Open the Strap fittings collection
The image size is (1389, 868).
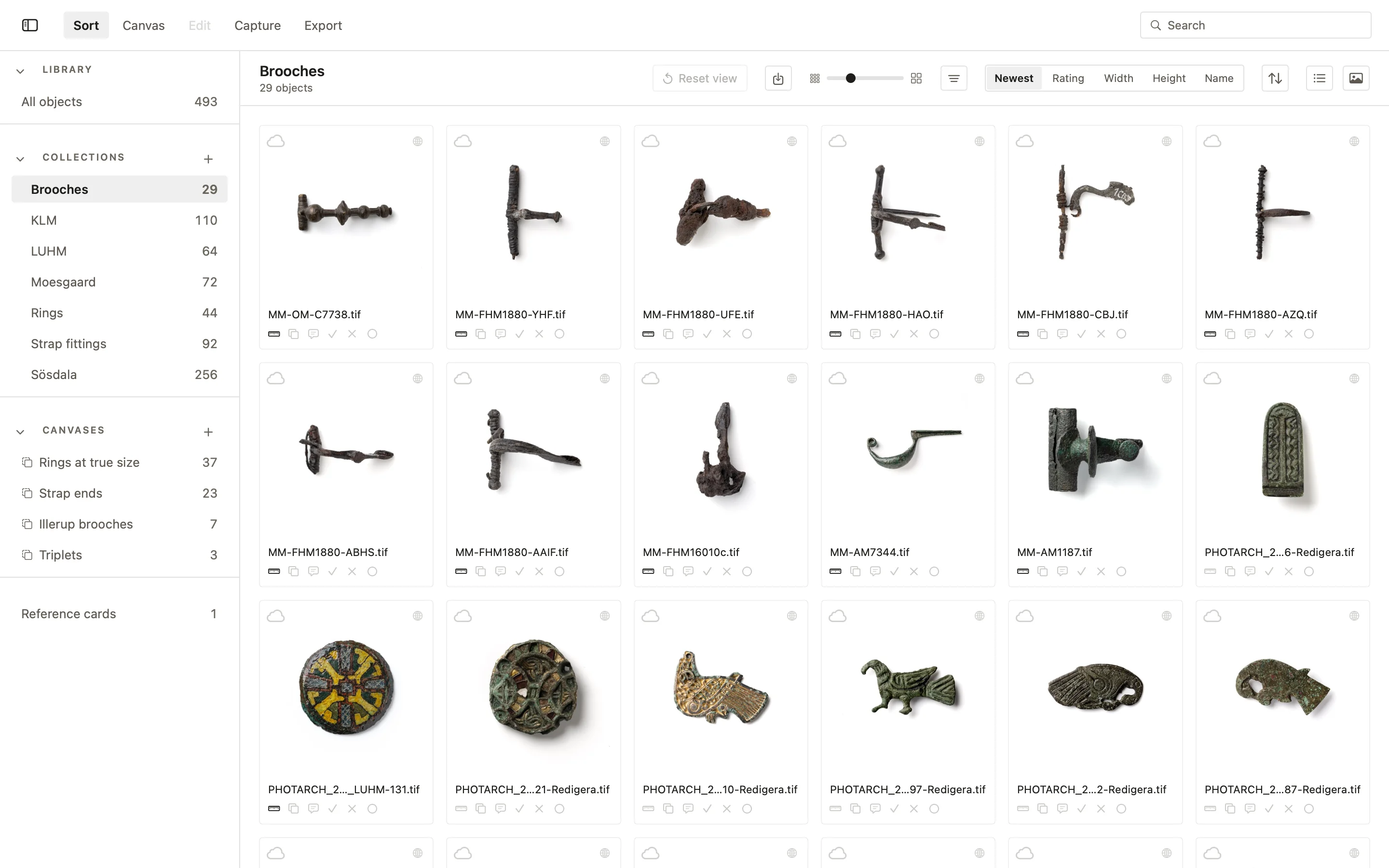(120, 344)
